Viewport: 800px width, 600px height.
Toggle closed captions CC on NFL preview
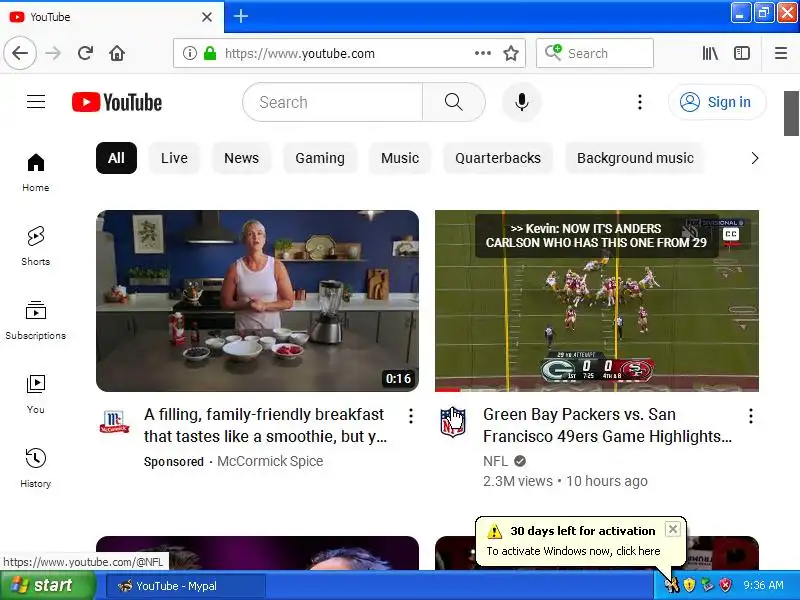coord(731,234)
